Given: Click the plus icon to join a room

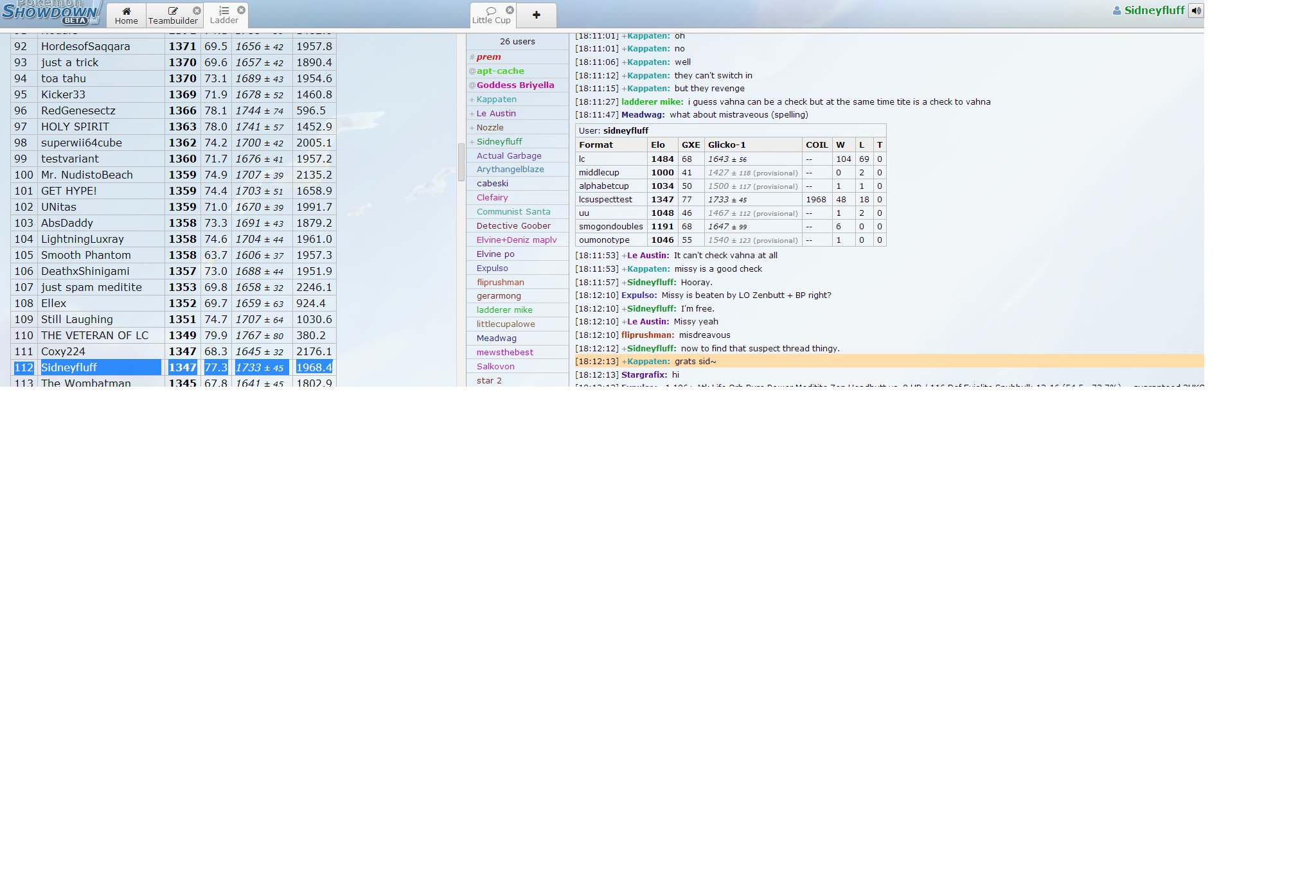Looking at the screenshot, I should click(x=536, y=15).
